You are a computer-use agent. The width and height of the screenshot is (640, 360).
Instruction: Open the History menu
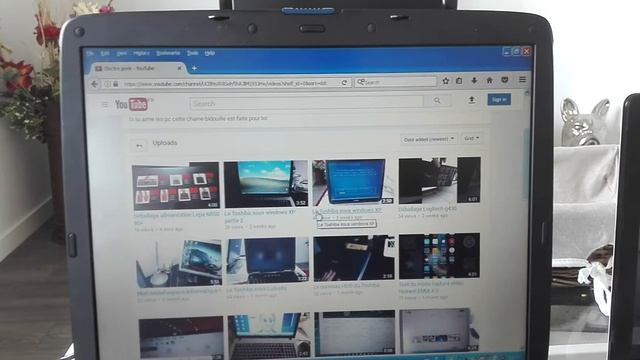141,53
